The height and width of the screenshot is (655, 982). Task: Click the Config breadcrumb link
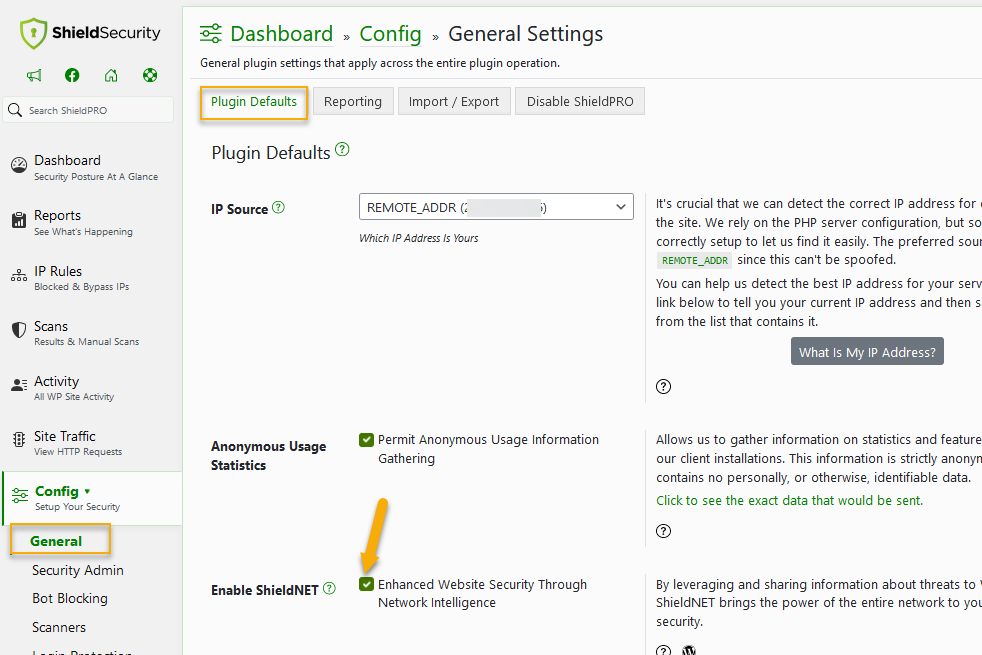[390, 34]
